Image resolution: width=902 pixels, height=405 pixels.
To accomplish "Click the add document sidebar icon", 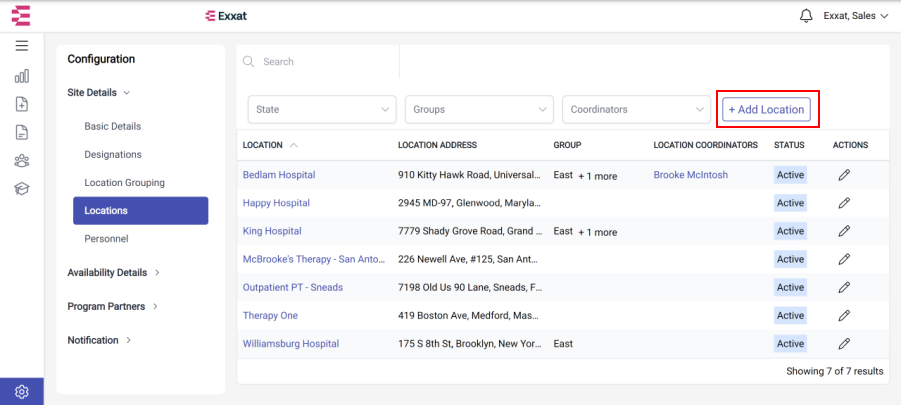I will [x=22, y=104].
